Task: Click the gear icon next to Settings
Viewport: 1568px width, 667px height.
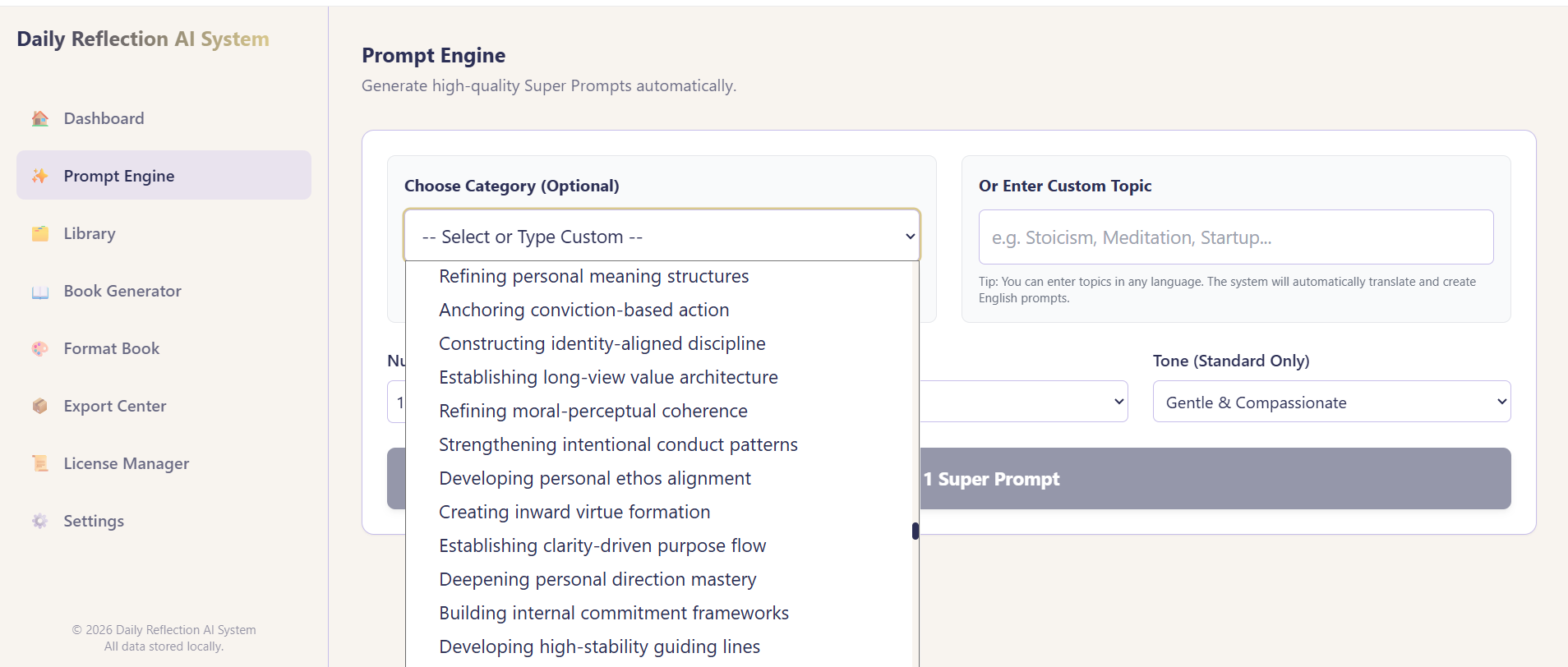Action: coord(39,521)
